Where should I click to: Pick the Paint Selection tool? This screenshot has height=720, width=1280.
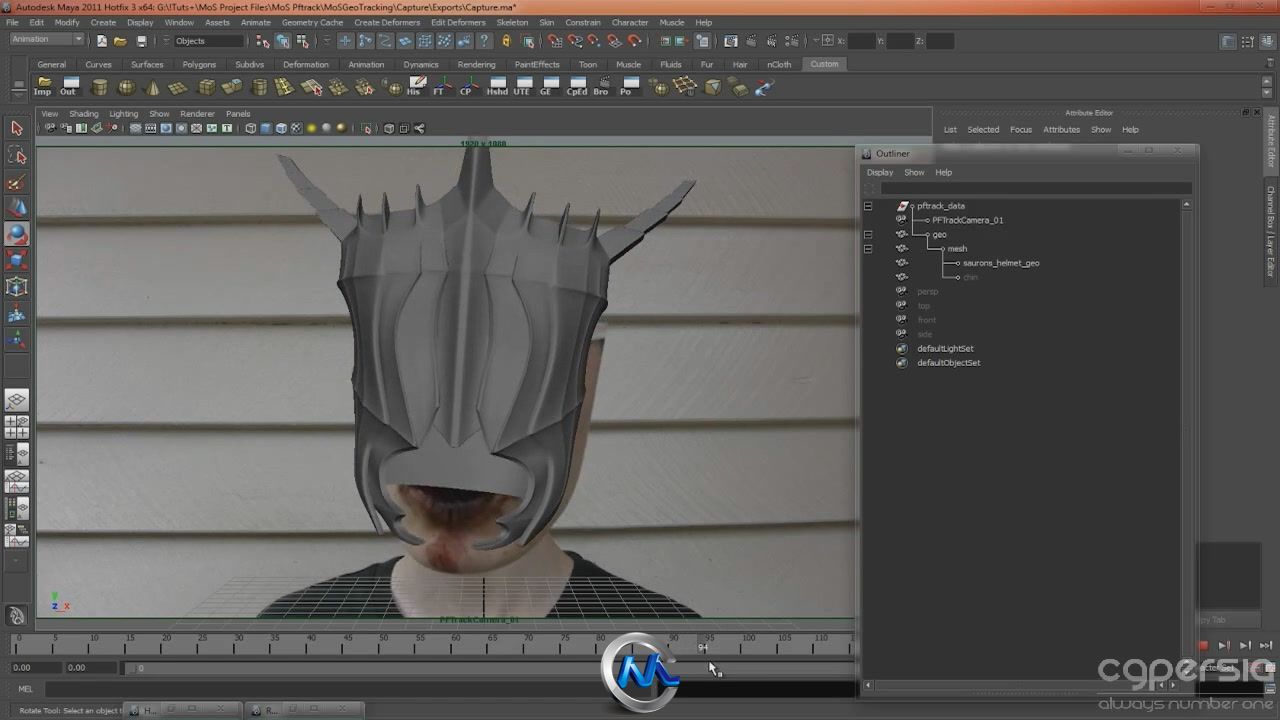coord(17,182)
